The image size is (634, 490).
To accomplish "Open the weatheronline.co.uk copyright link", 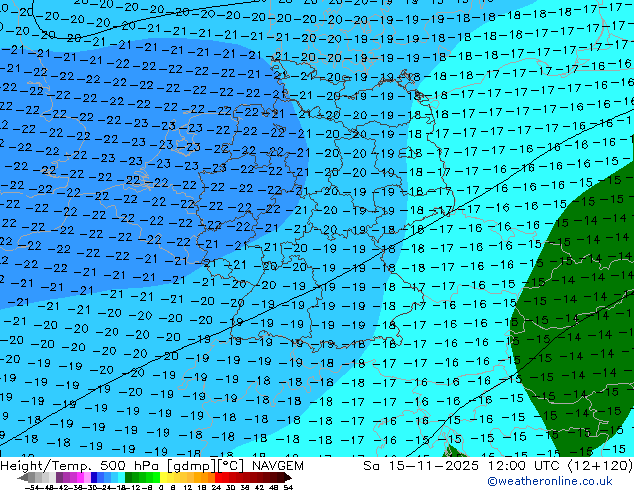I will click(550, 481).
